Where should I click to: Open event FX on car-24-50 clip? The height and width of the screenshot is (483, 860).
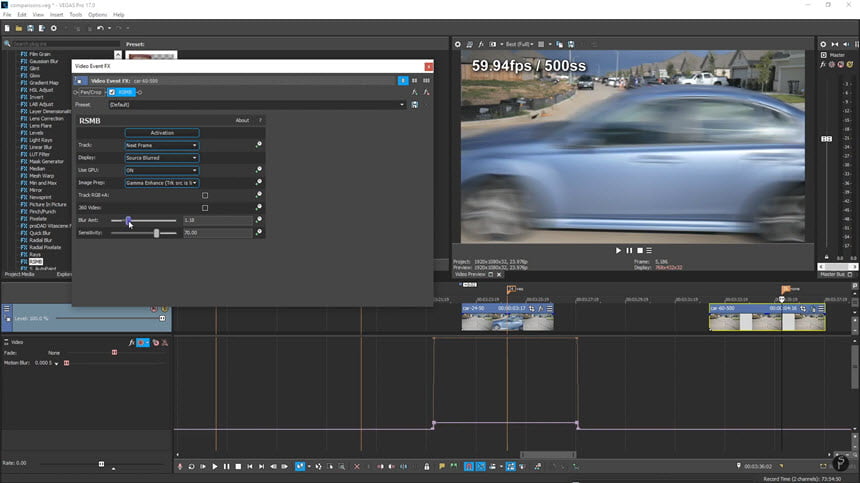pyautogui.click(x=541, y=309)
